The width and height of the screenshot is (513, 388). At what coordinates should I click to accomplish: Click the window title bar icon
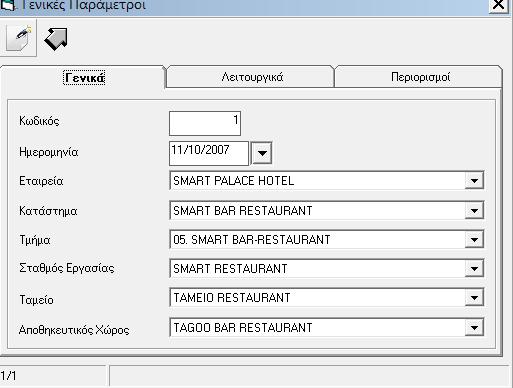coord(7,5)
